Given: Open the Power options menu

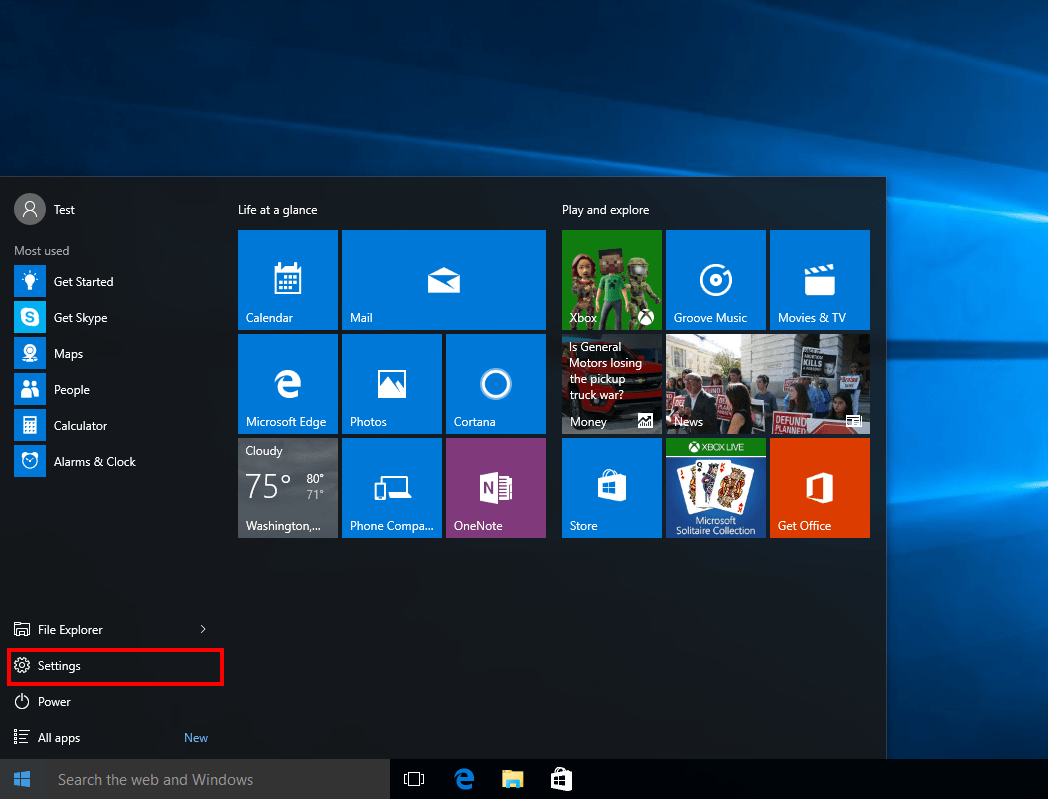Looking at the screenshot, I should coord(54,702).
